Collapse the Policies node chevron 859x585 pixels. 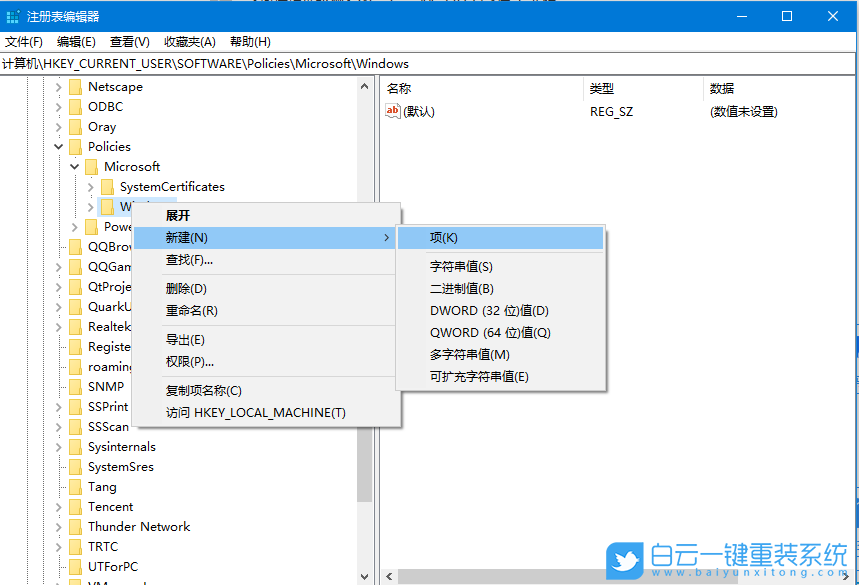pos(57,147)
